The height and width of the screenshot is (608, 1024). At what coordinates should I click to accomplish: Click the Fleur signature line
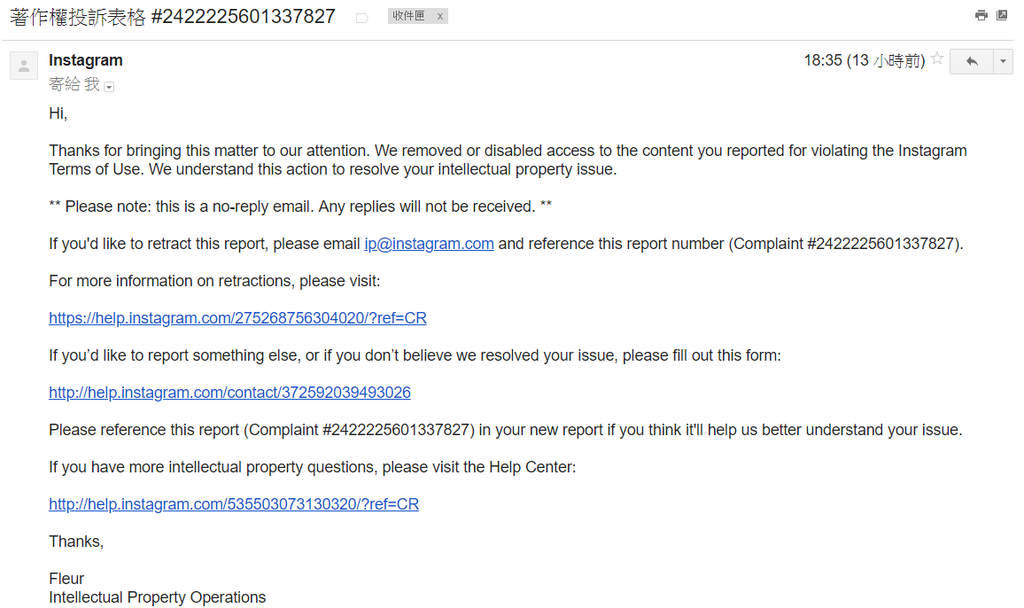67,578
